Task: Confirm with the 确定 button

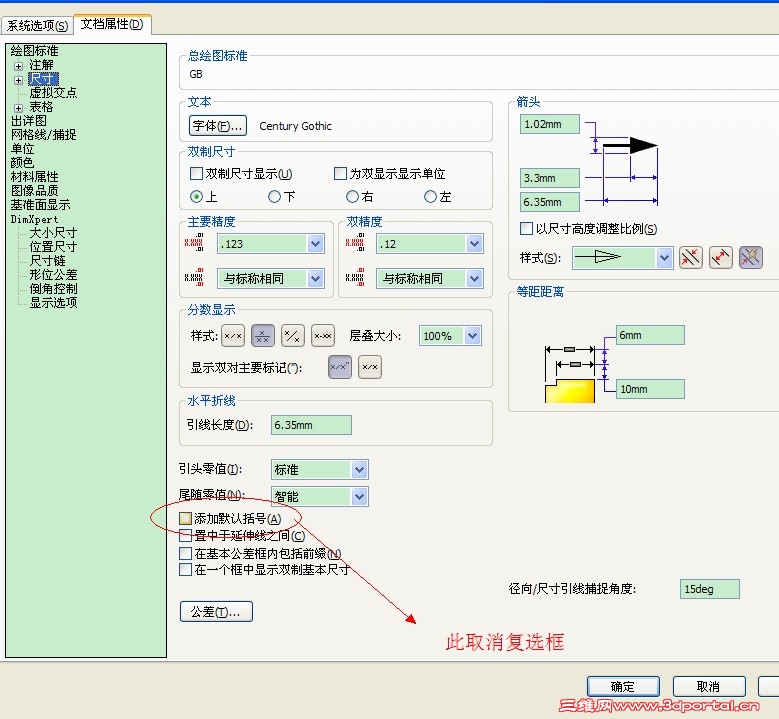Action: pos(623,687)
